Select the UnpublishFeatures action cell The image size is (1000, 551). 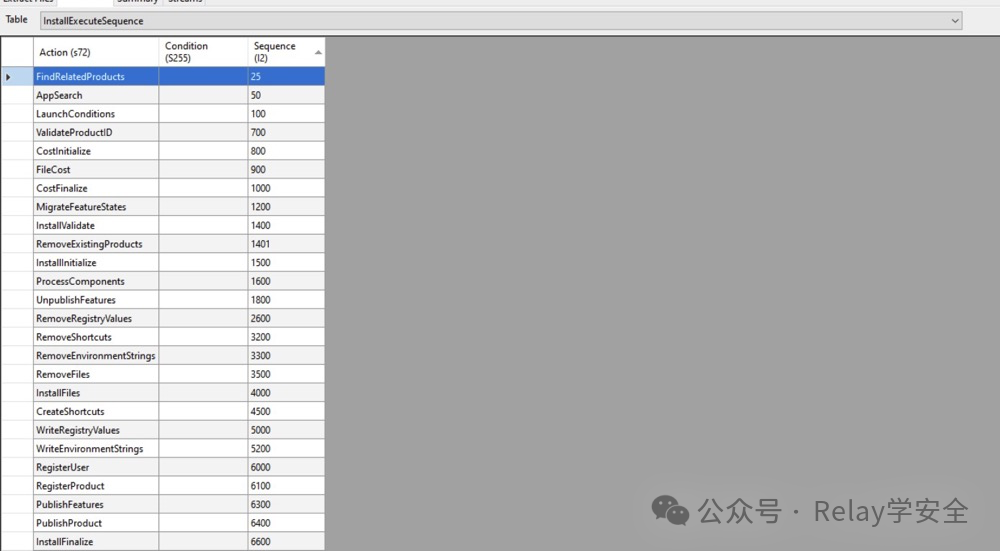click(x=96, y=300)
